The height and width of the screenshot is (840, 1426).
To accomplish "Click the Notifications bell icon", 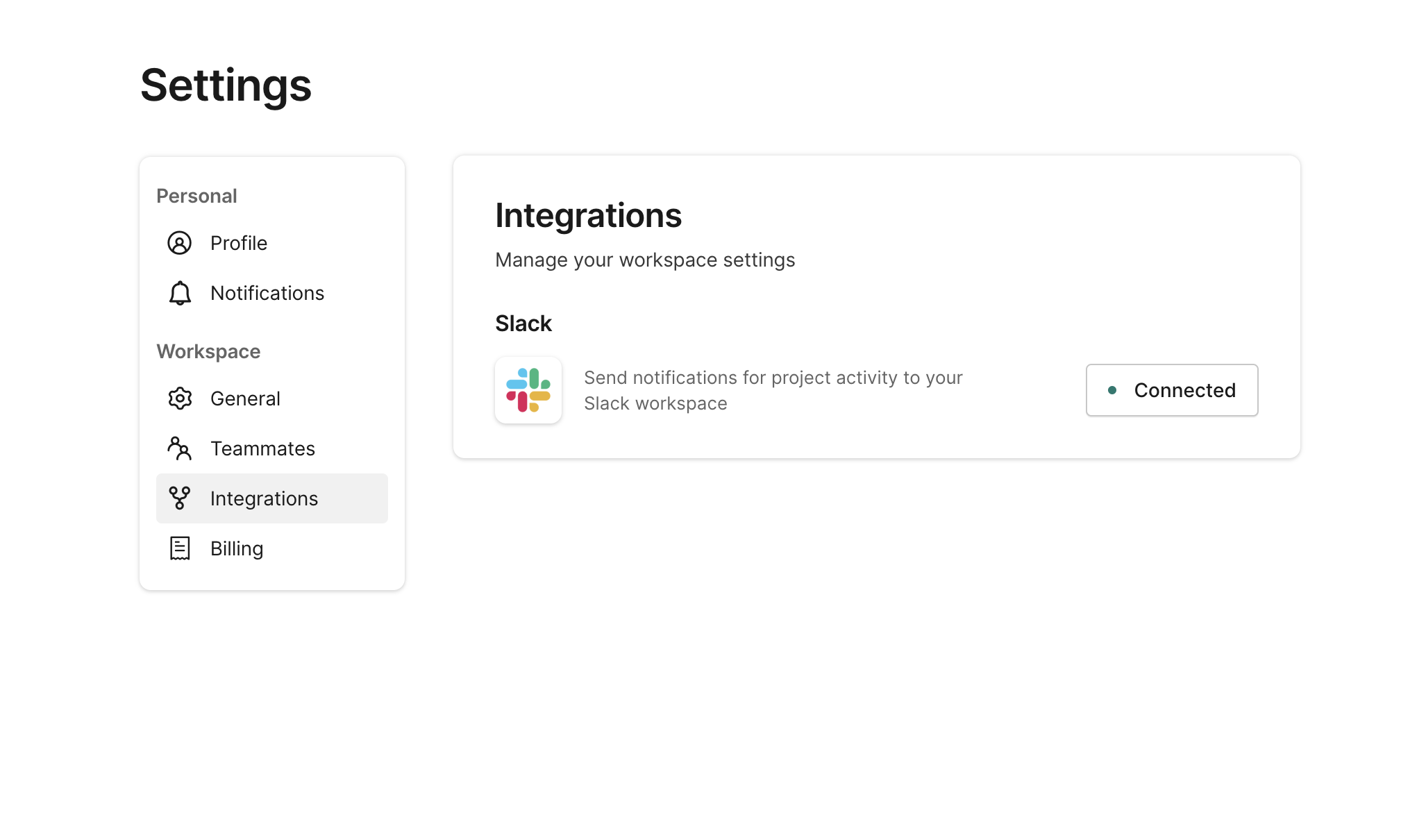I will [180, 293].
